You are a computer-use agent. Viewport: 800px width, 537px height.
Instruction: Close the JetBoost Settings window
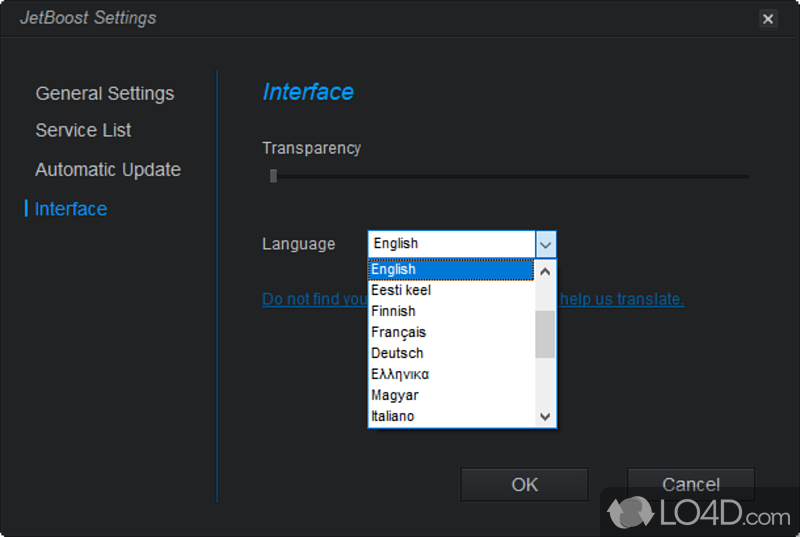click(x=767, y=19)
